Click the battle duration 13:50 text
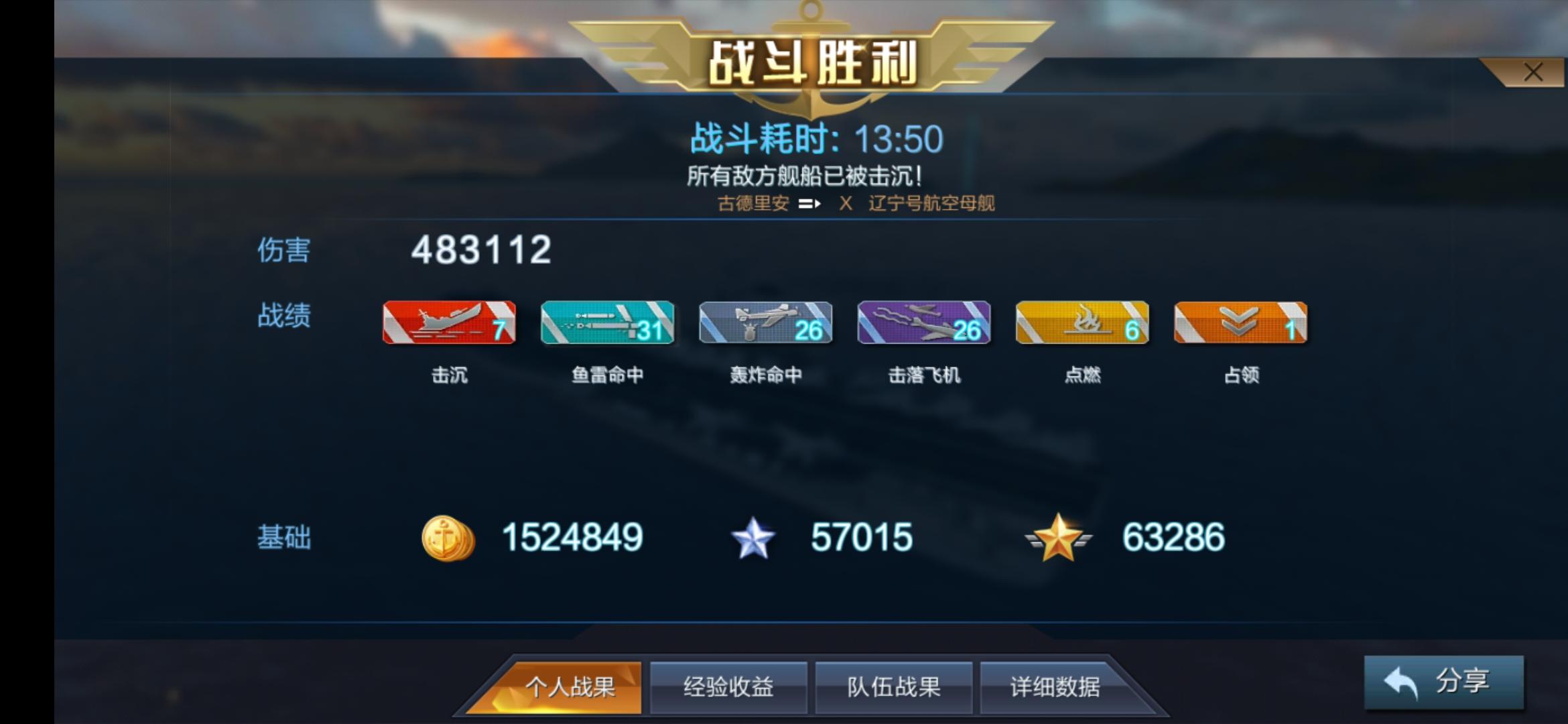 coord(899,139)
